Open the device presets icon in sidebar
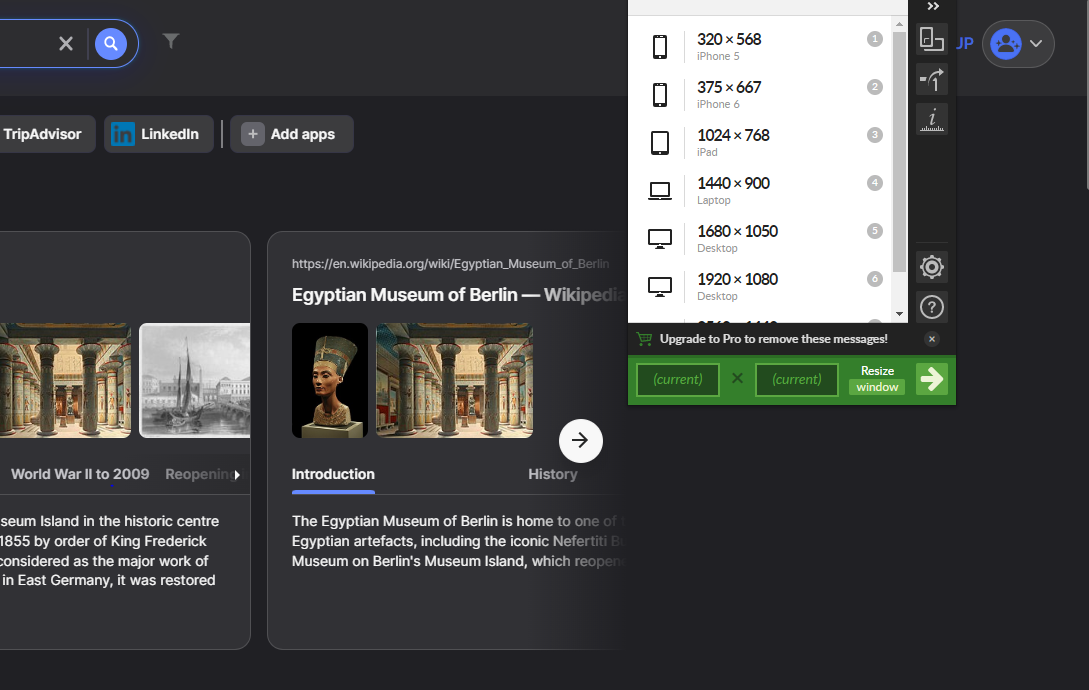Screen dimensions: 1089x690 [931, 39]
